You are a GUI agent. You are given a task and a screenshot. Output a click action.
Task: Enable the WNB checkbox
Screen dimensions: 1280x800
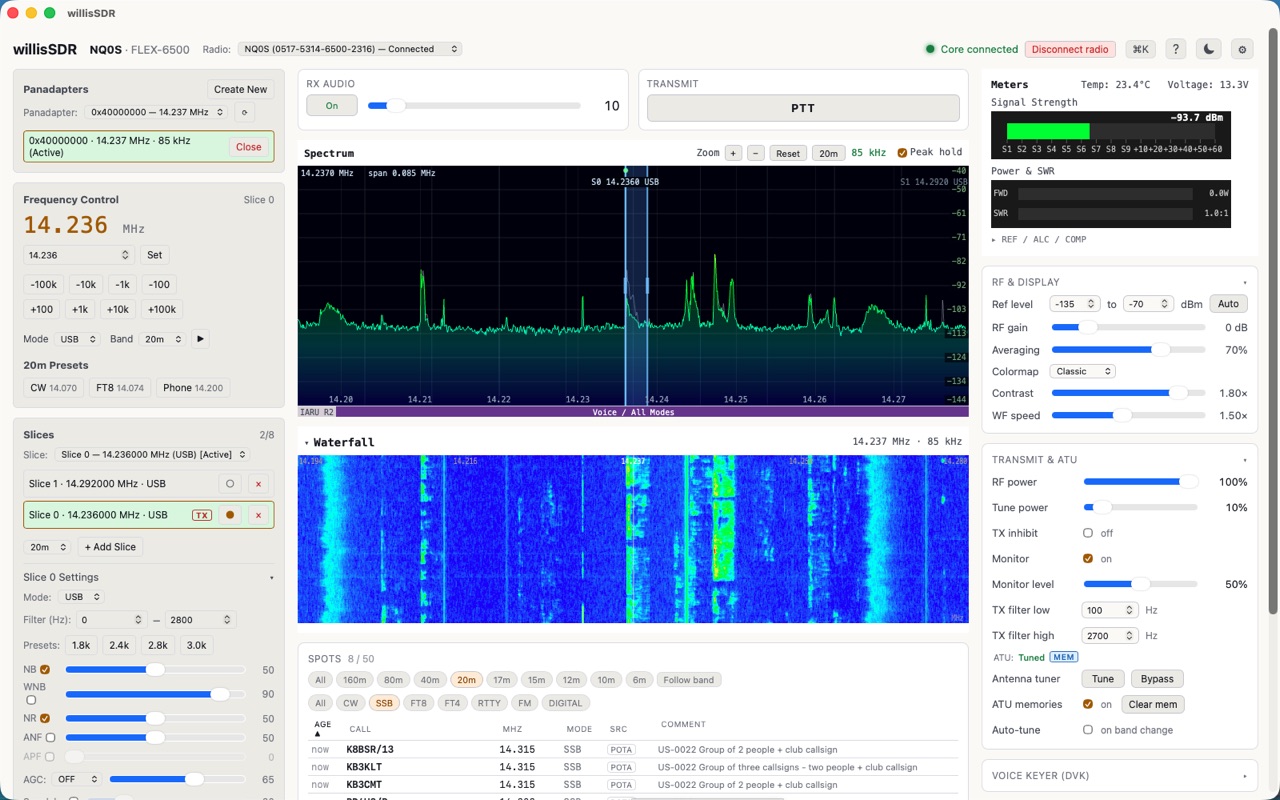coord(30,700)
